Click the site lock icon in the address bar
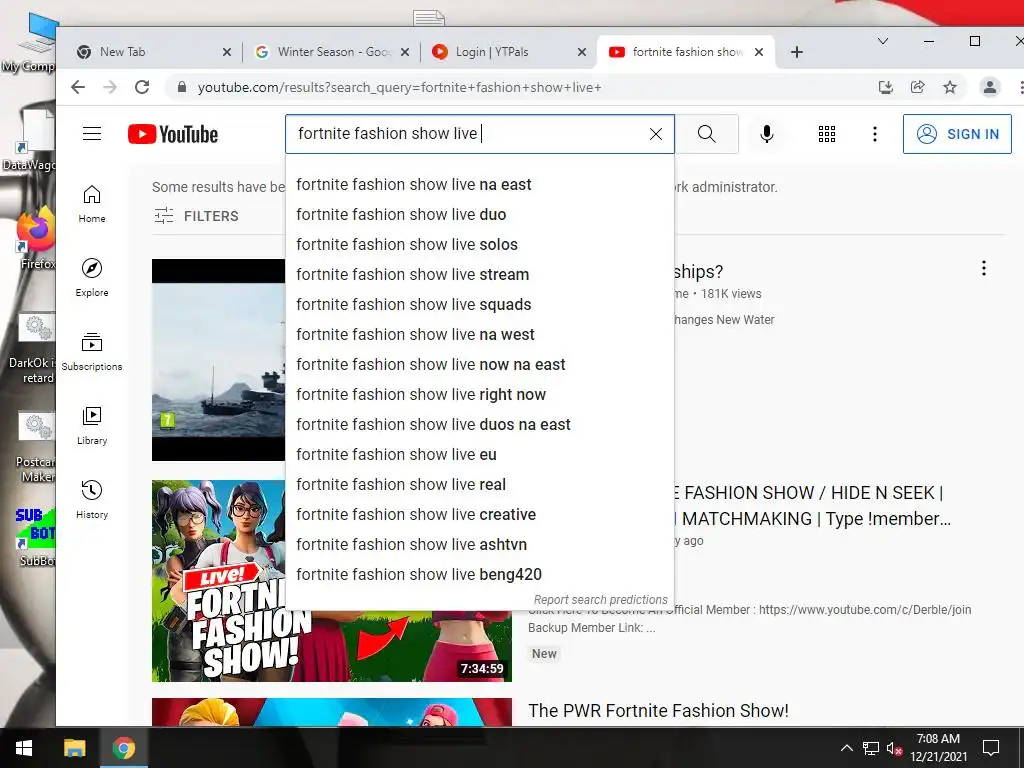 [182, 87]
